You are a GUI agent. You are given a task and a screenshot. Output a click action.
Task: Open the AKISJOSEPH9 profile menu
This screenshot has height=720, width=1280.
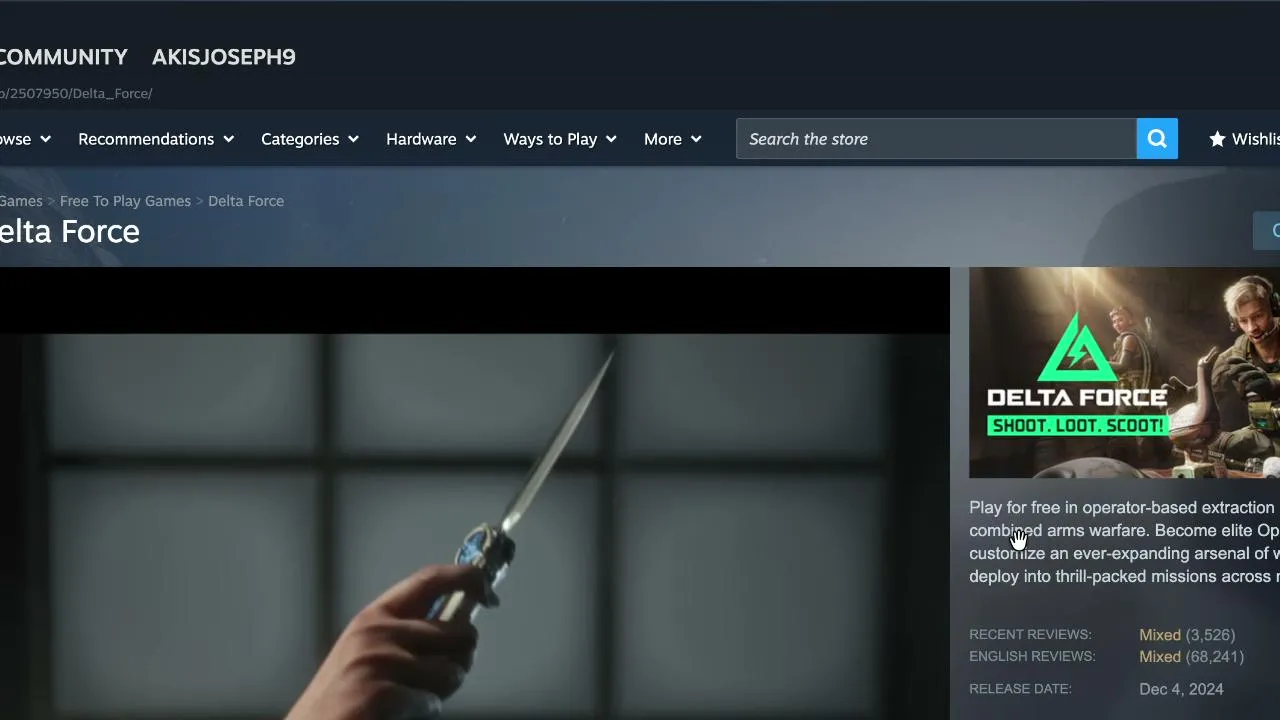coord(224,57)
